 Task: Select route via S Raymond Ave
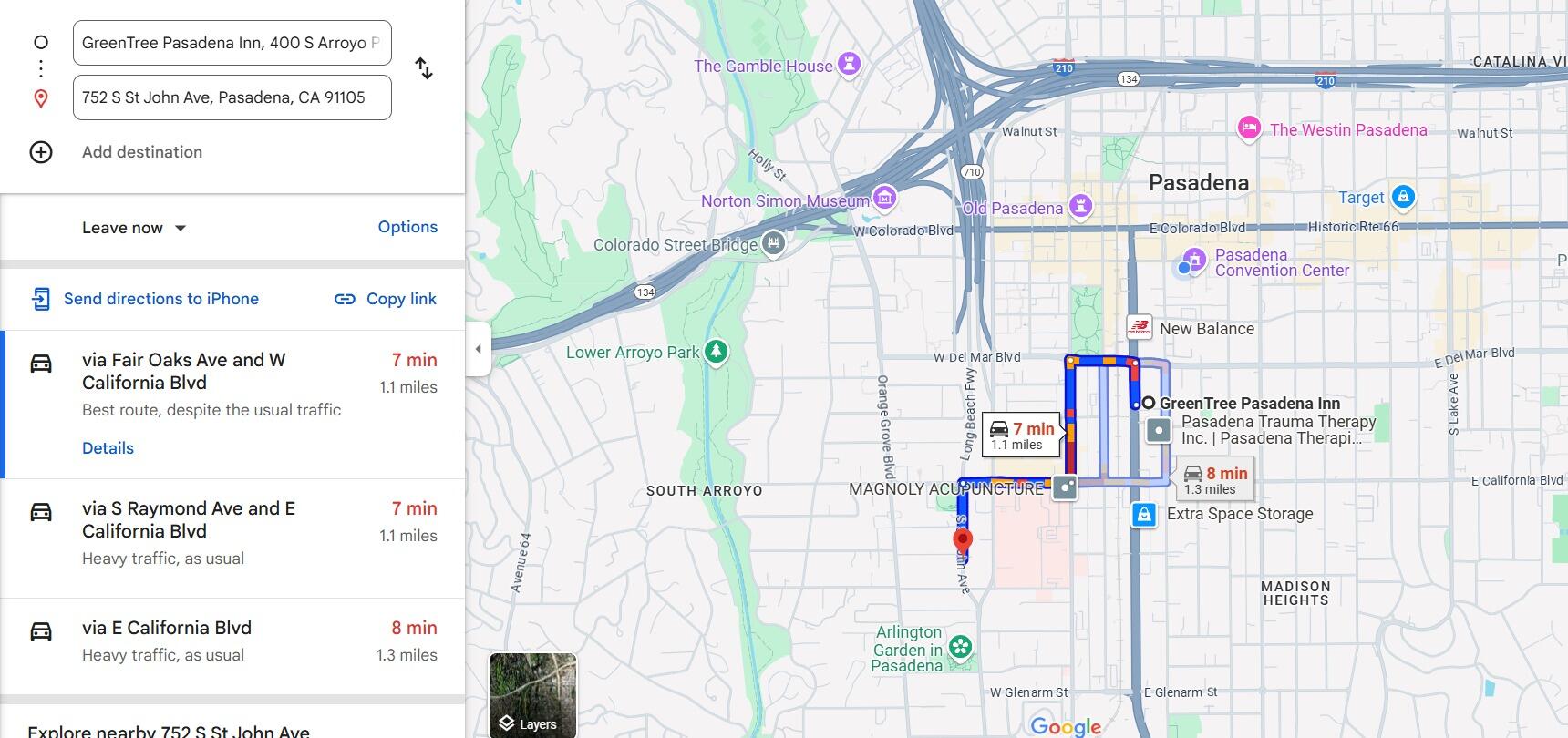232,538
